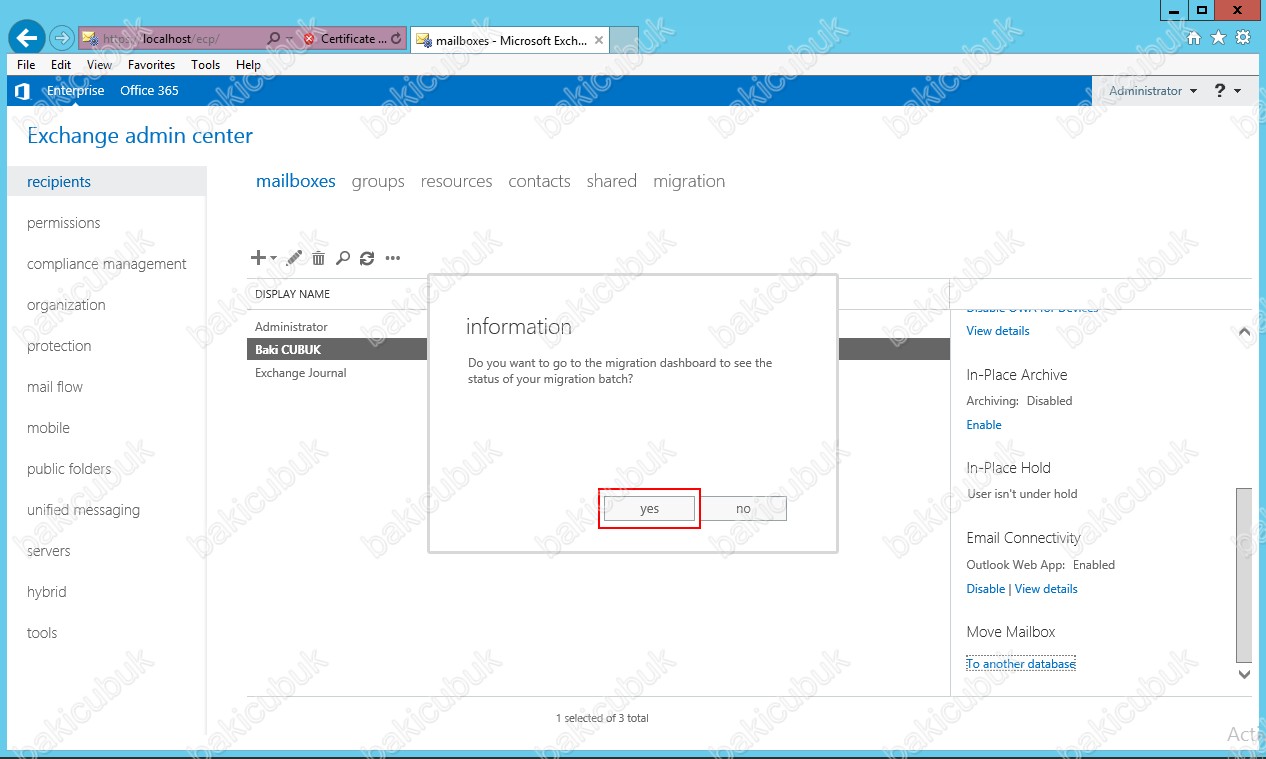Click View details above In-Place Archive
Screen dimensions: 1266x759
click(x=998, y=331)
